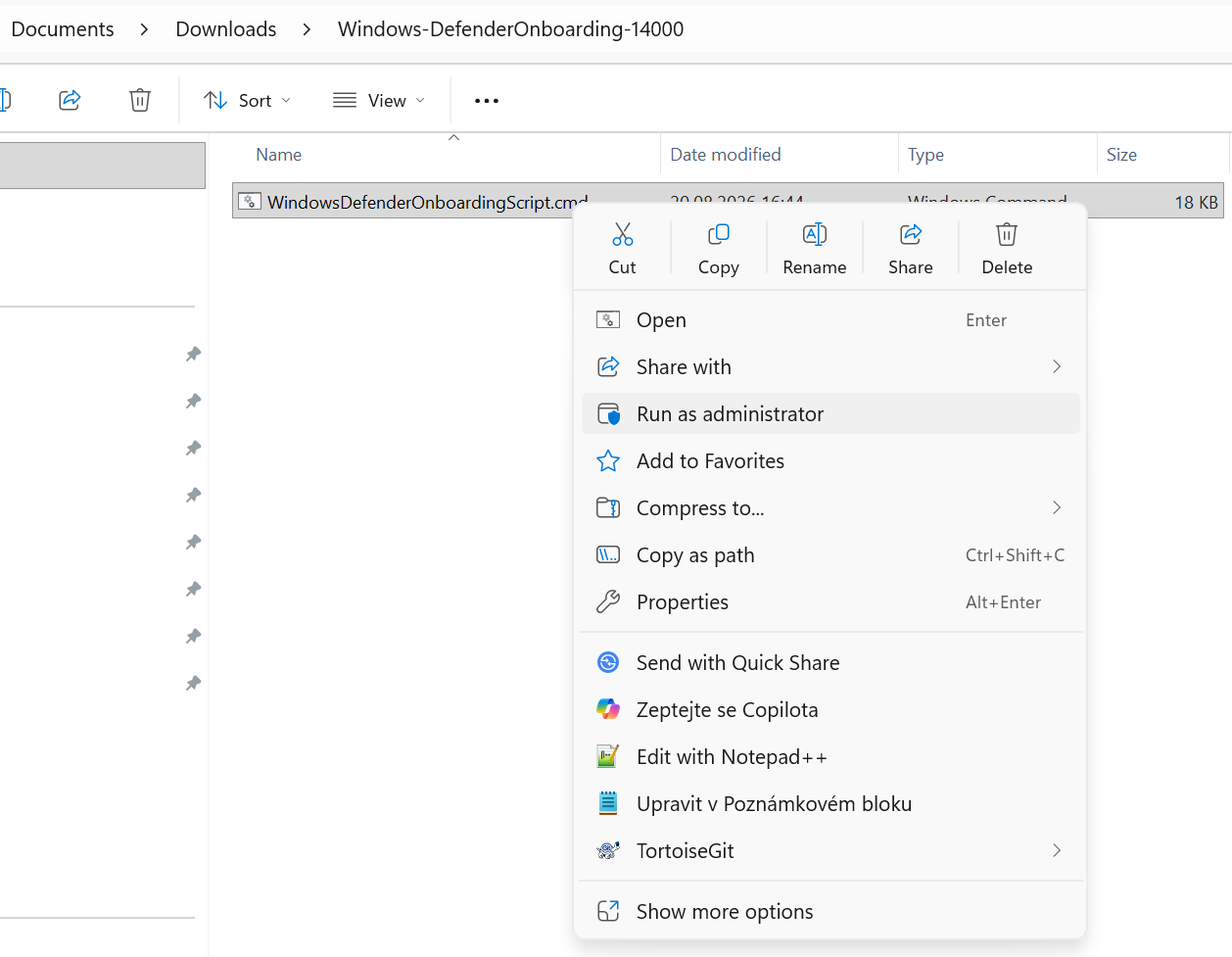Open the three-dots See more menu
The height and width of the screenshot is (957, 1232).
click(486, 101)
